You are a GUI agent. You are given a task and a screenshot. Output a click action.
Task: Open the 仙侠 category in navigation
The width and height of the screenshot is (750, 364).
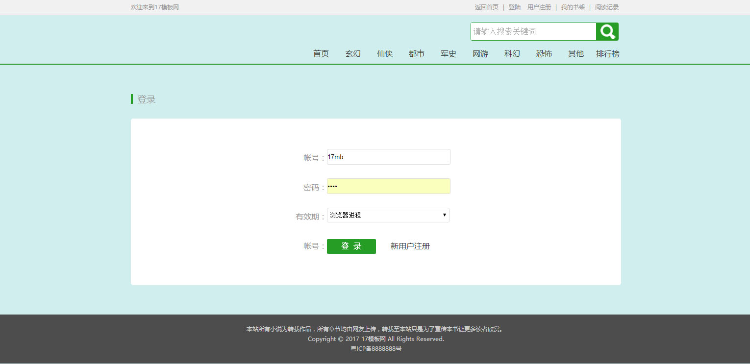coord(385,54)
